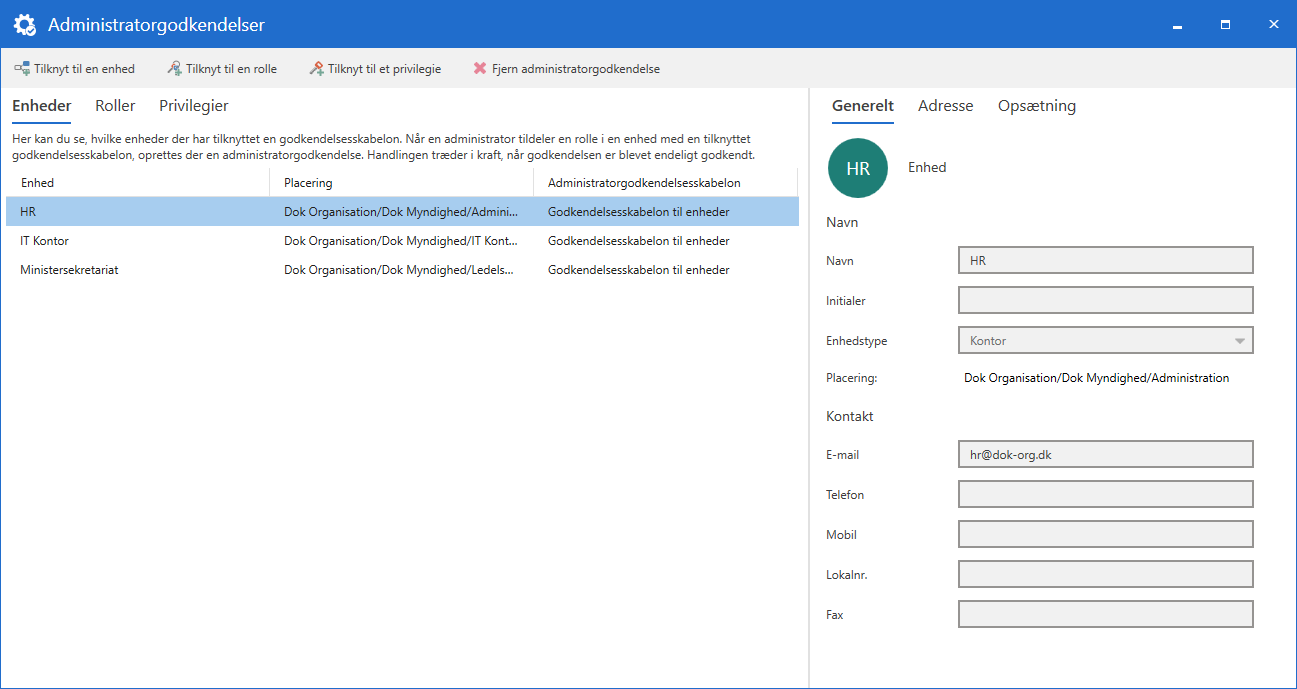The height and width of the screenshot is (689, 1297).
Task: Click the 'Enhed' label next to avatar
Action: [x=927, y=167]
